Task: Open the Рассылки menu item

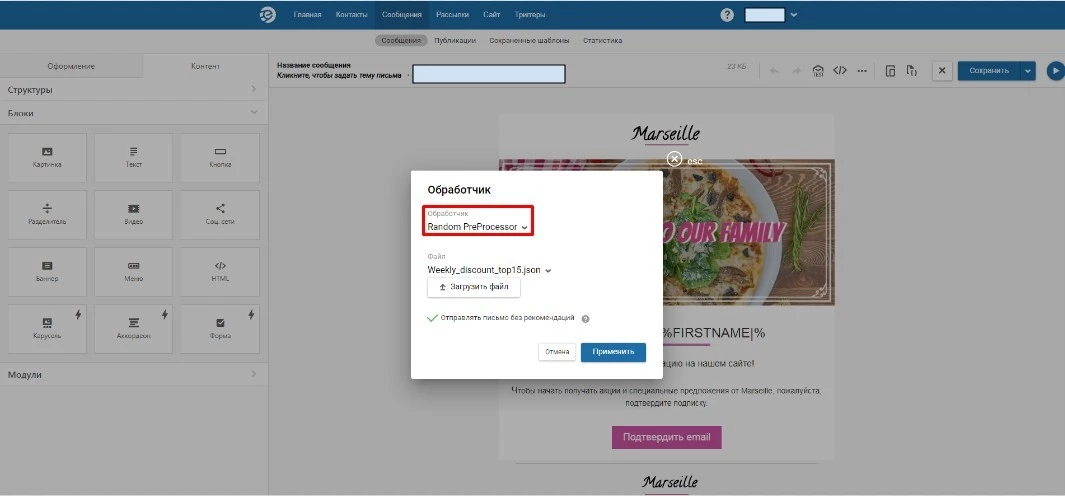Action: (452, 15)
